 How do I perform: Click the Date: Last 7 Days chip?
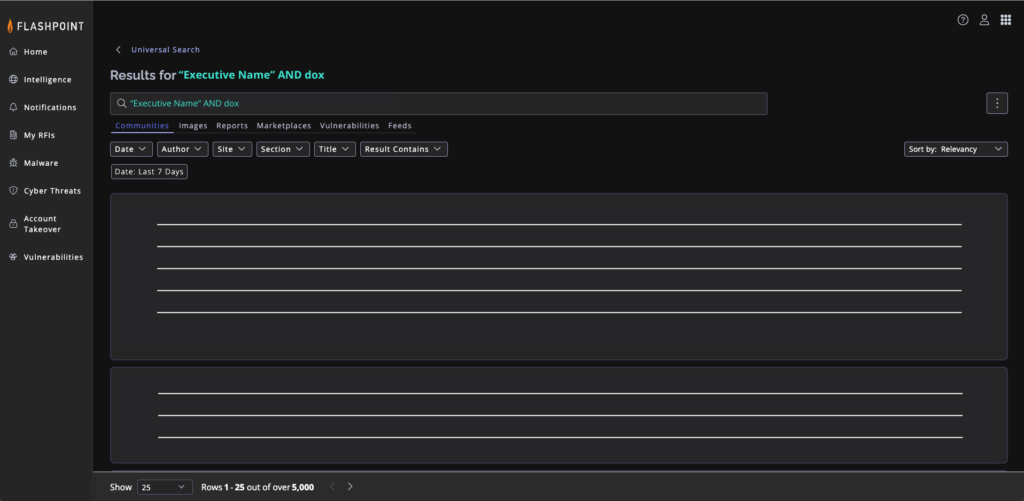click(x=150, y=172)
